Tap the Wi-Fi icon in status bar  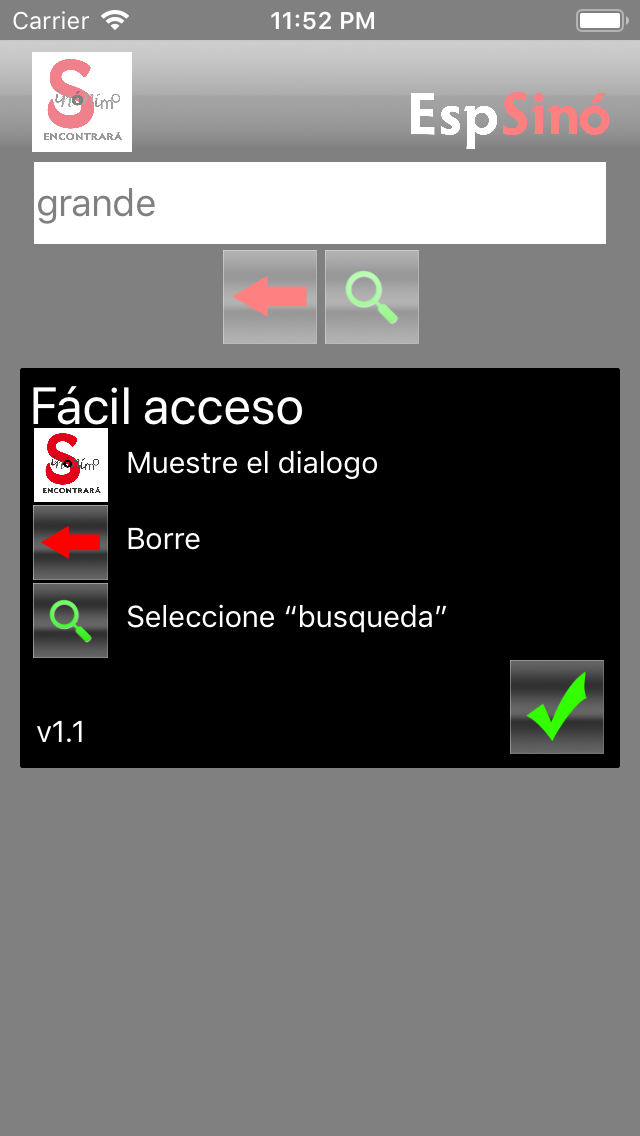point(115,20)
